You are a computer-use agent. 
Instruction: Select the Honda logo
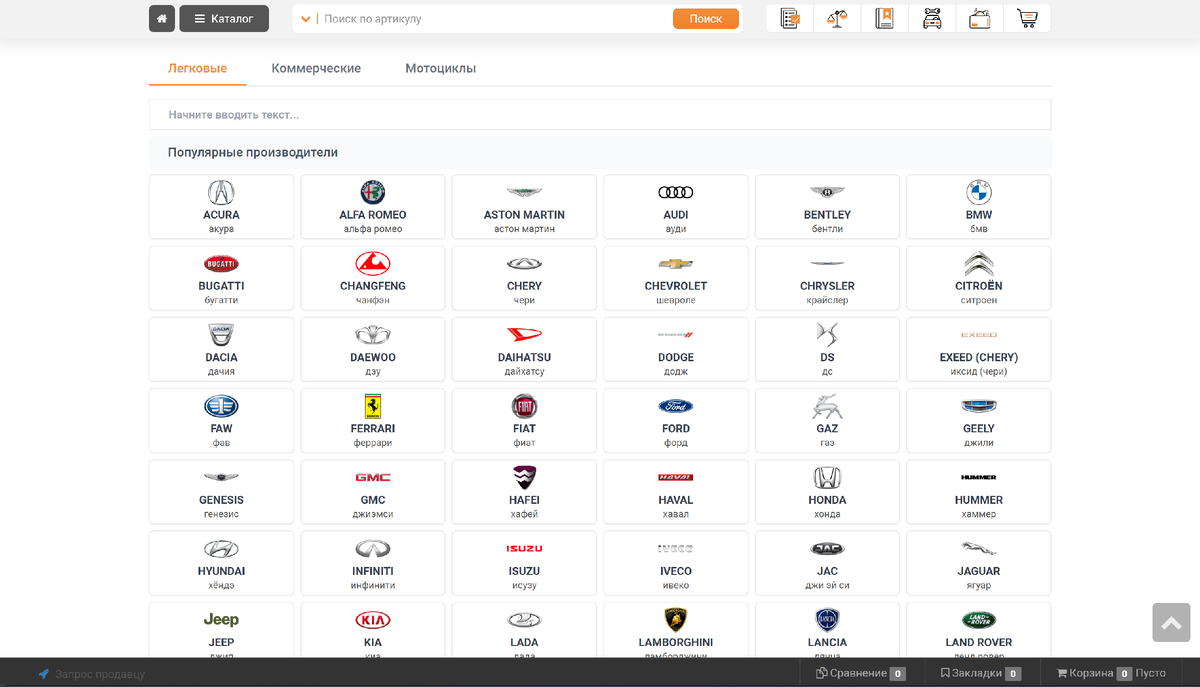coord(827,478)
